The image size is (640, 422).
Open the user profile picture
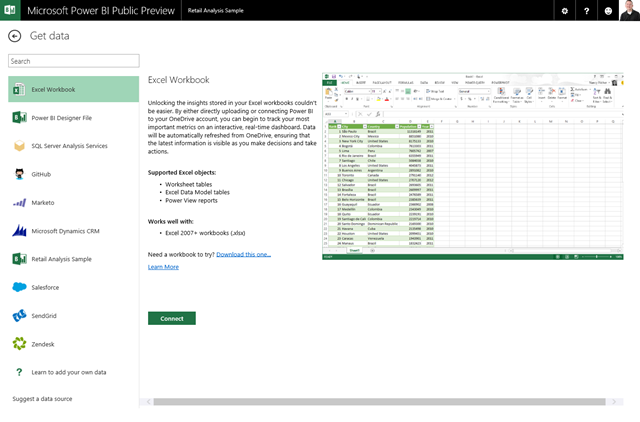pos(630,11)
